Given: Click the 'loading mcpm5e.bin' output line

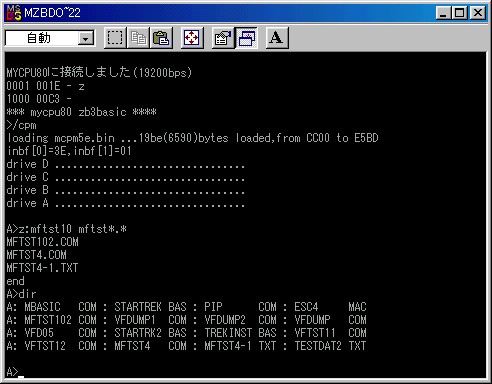Looking at the screenshot, I should click(x=193, y=138).
